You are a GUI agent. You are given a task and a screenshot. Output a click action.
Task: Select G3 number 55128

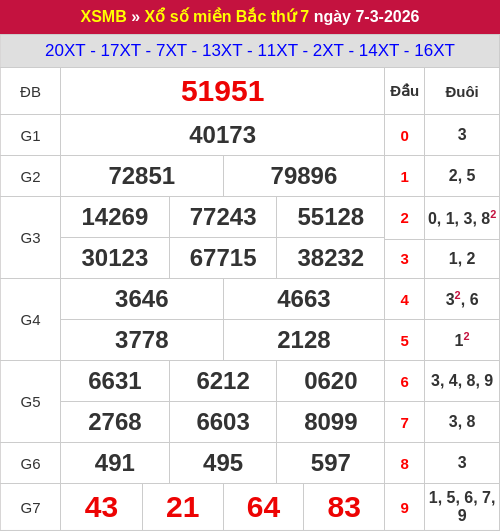(x=331, y=217)
